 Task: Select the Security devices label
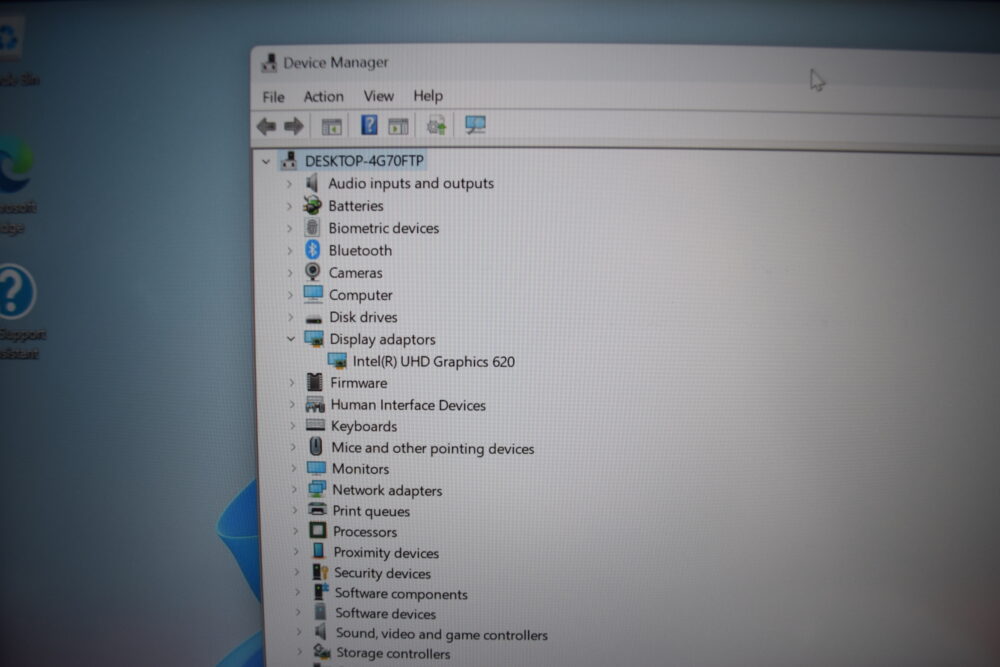point(382,573)
